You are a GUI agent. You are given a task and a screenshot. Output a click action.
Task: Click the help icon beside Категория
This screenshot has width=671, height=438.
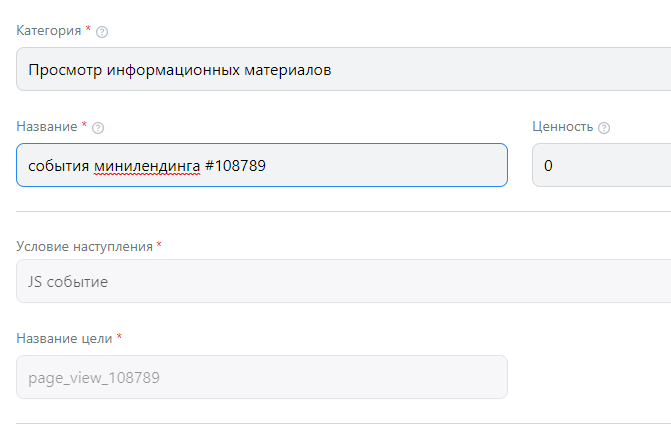coord(102,32)
